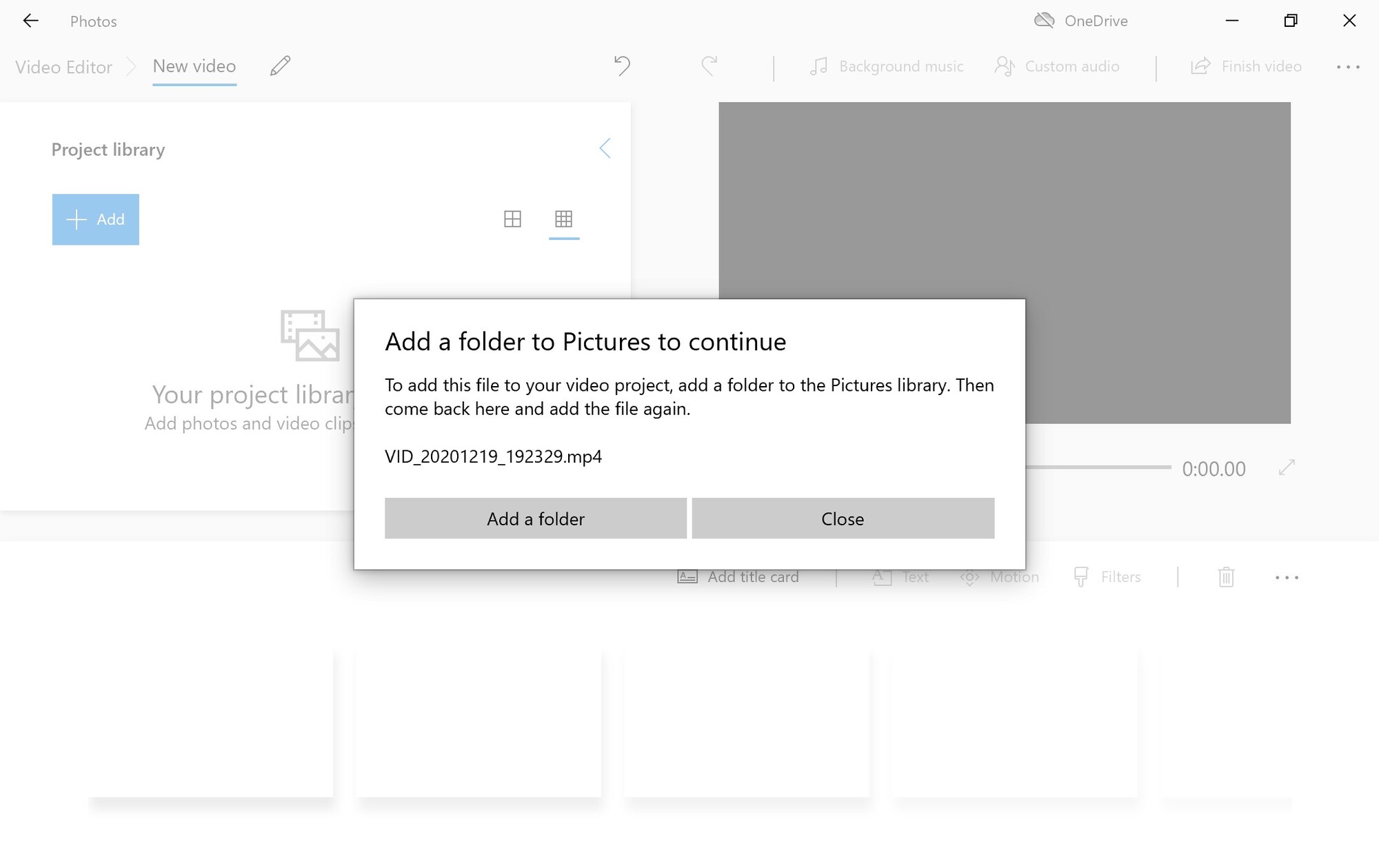This screenshot has width=1379, height=868.
Task: Expand the preview to full screen
Action: (x=1287, y=467)
